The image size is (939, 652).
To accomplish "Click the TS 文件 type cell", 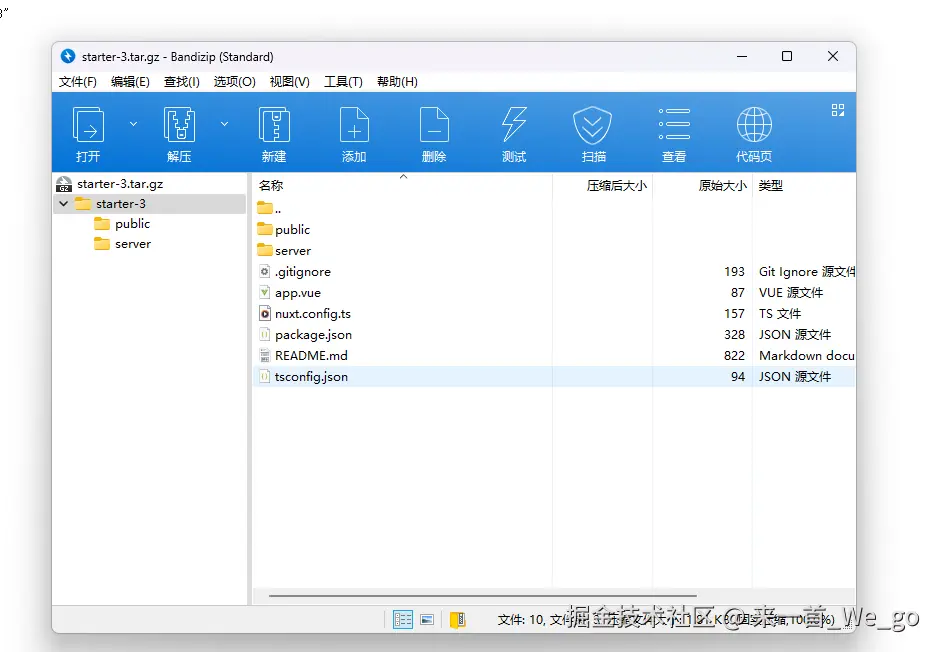I will pyautogui.click(x=780, y=314).
